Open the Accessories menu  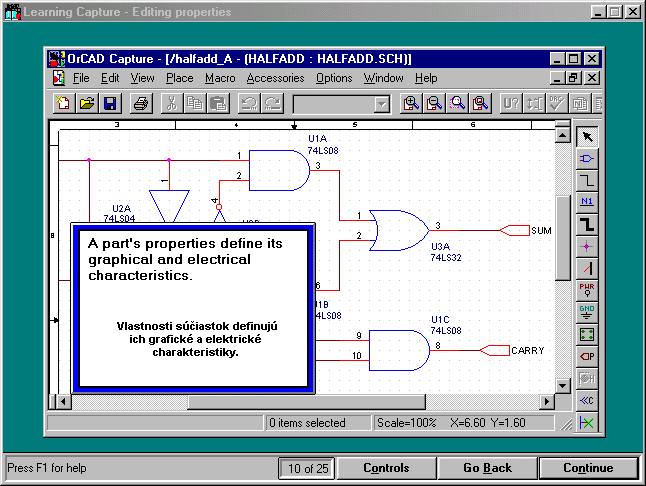[275, 78]
